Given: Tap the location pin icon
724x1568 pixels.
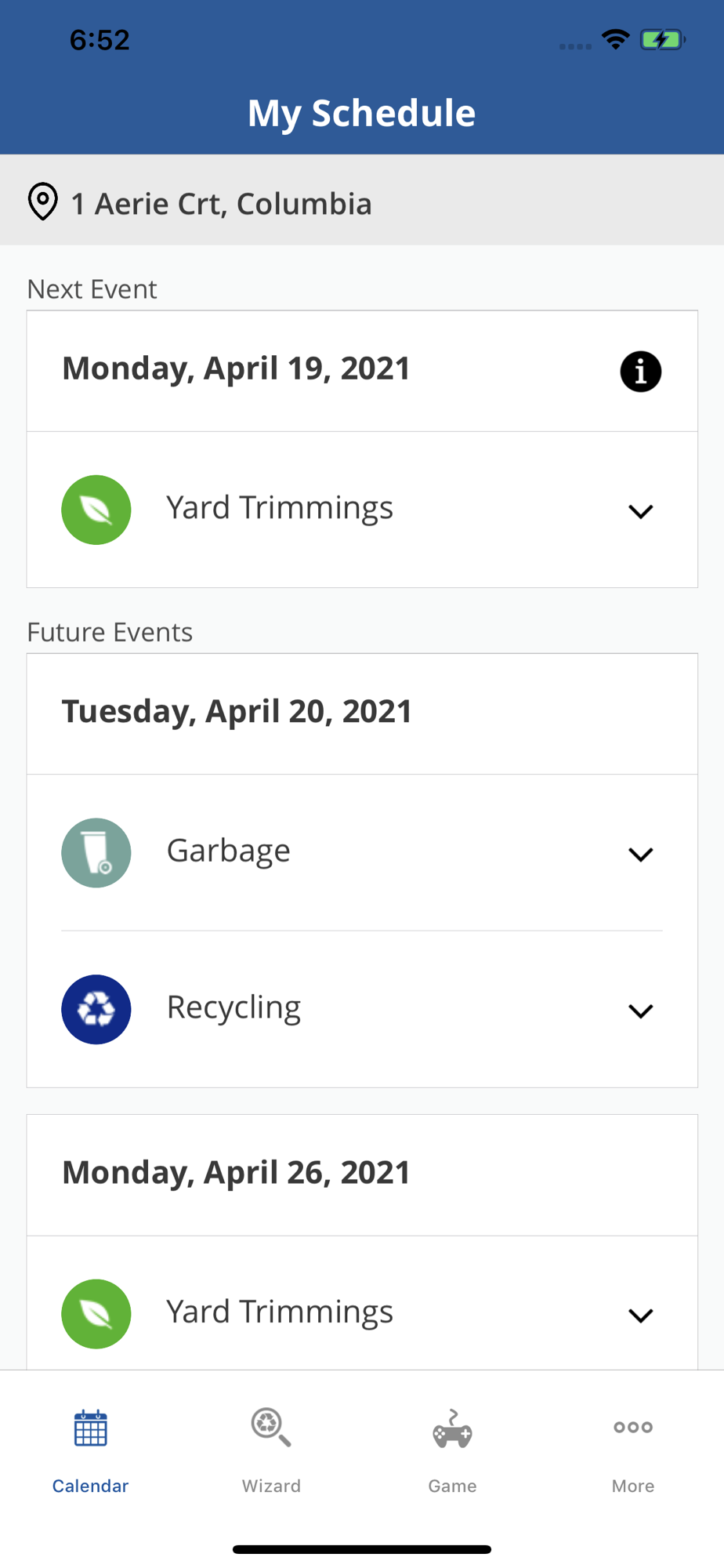Looking at the screenshot, I should point(43,202).
